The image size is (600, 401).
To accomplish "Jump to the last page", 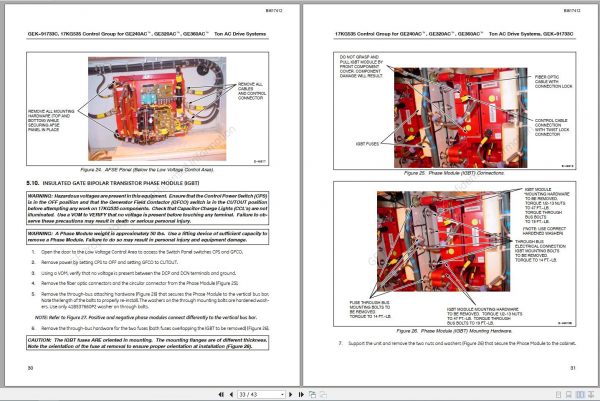I will coord(301,394).
